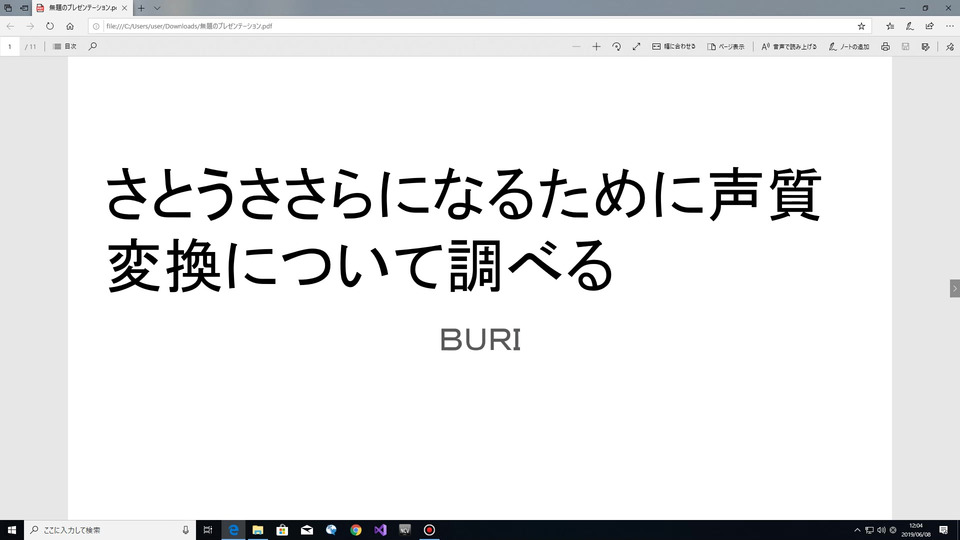Go to the next page with the right-edge arrow

(954, 288)
